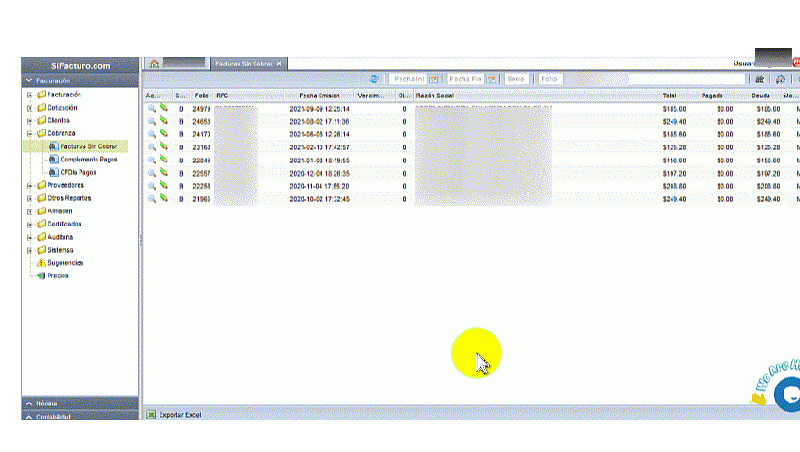Click the Excel icon beside Exportar Excel
Viewport: 800px width, 452px height.
pyautogui.click(x=151, y=414)
